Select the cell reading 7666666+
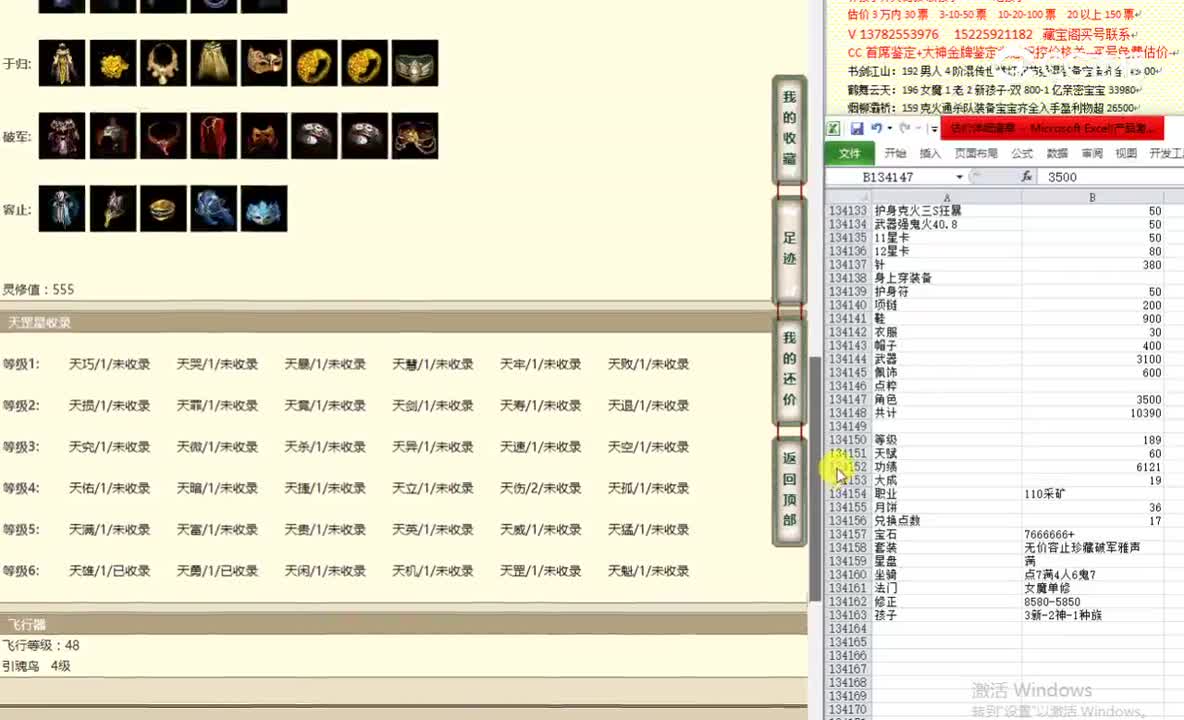This screenshot has width=1184, height=720. point(1092,534)
